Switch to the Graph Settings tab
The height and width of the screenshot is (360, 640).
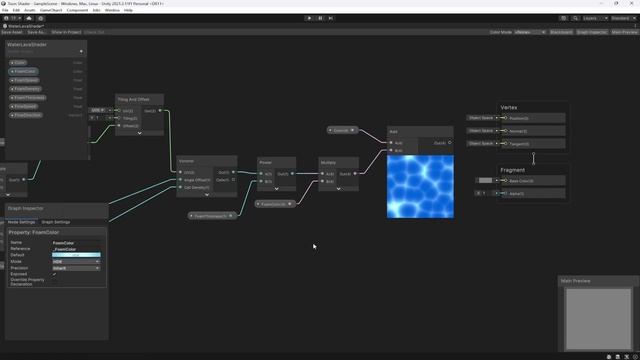tap(56, 222)
